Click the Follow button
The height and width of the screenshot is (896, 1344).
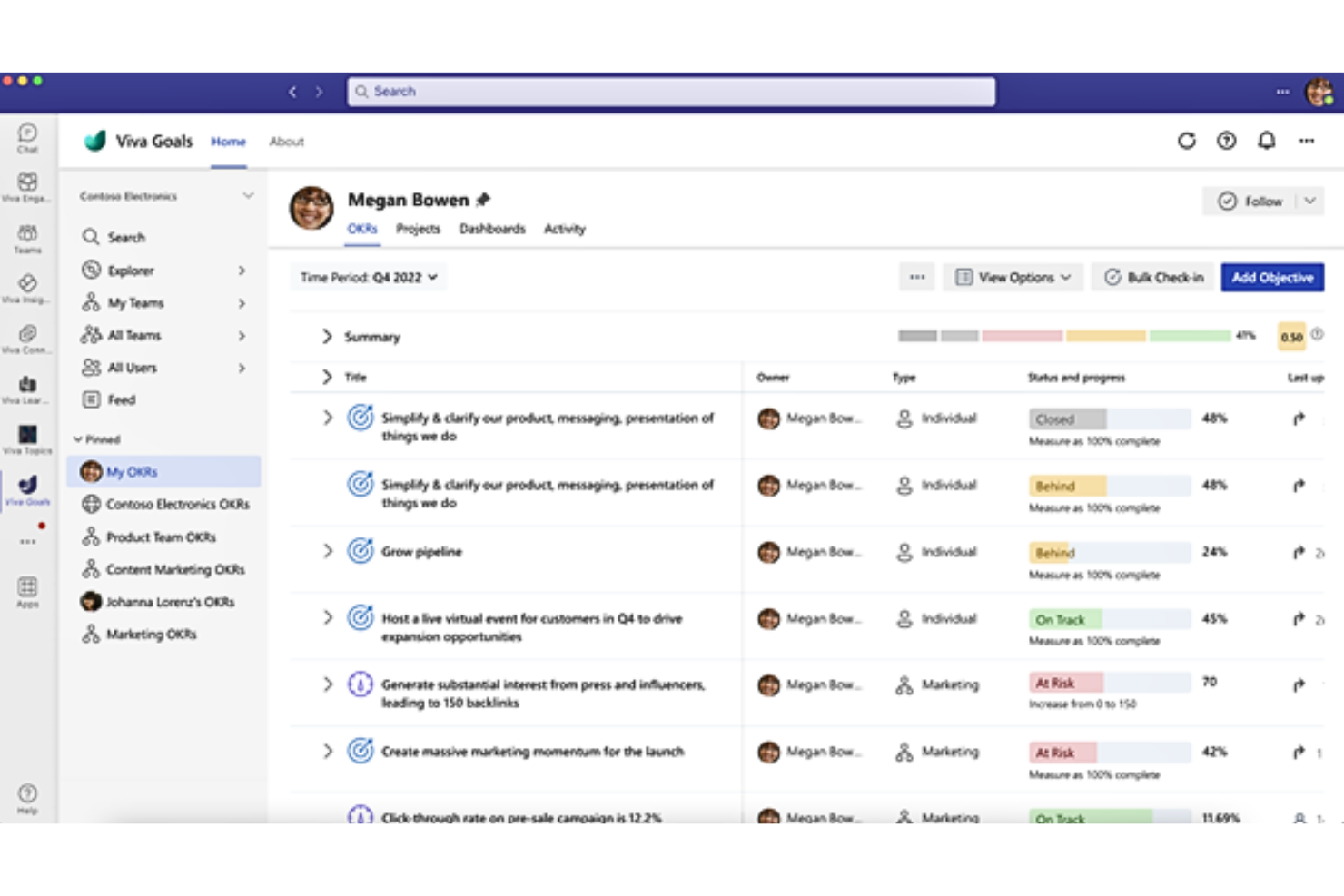click(x=1250, y=202)
